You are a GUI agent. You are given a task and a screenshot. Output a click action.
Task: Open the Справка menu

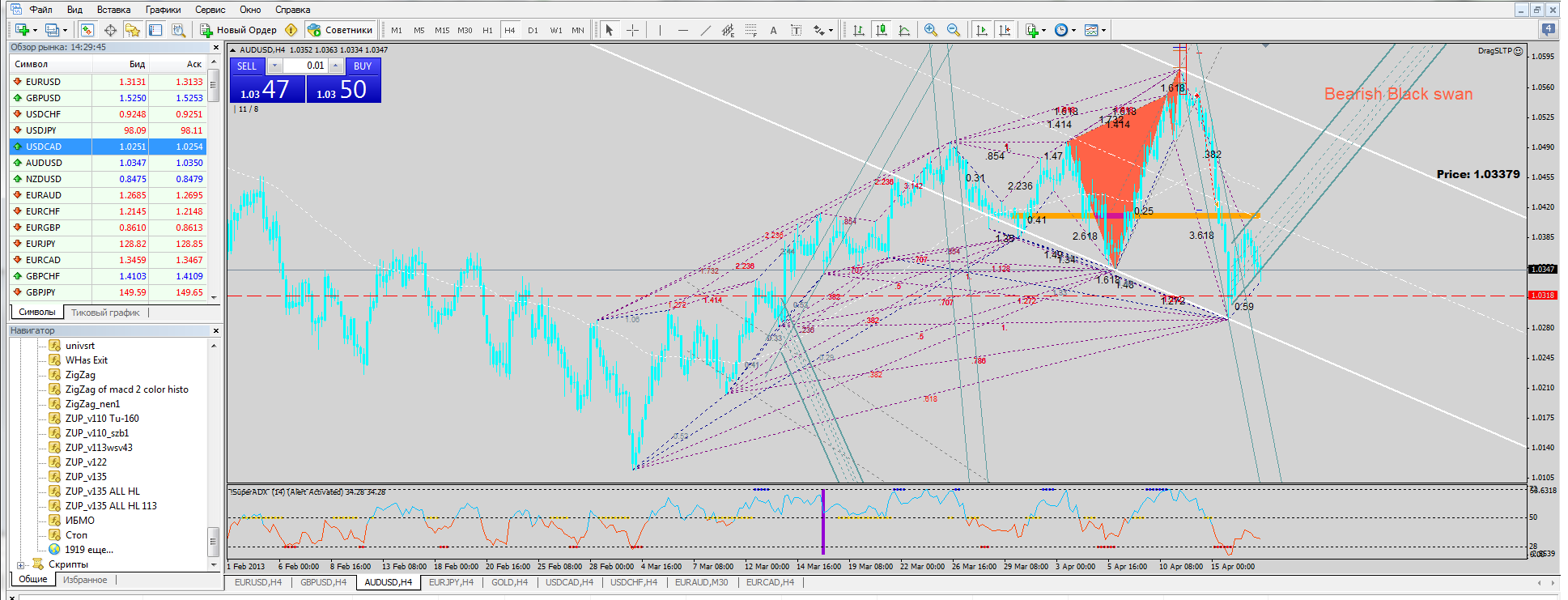coord(292,10)
